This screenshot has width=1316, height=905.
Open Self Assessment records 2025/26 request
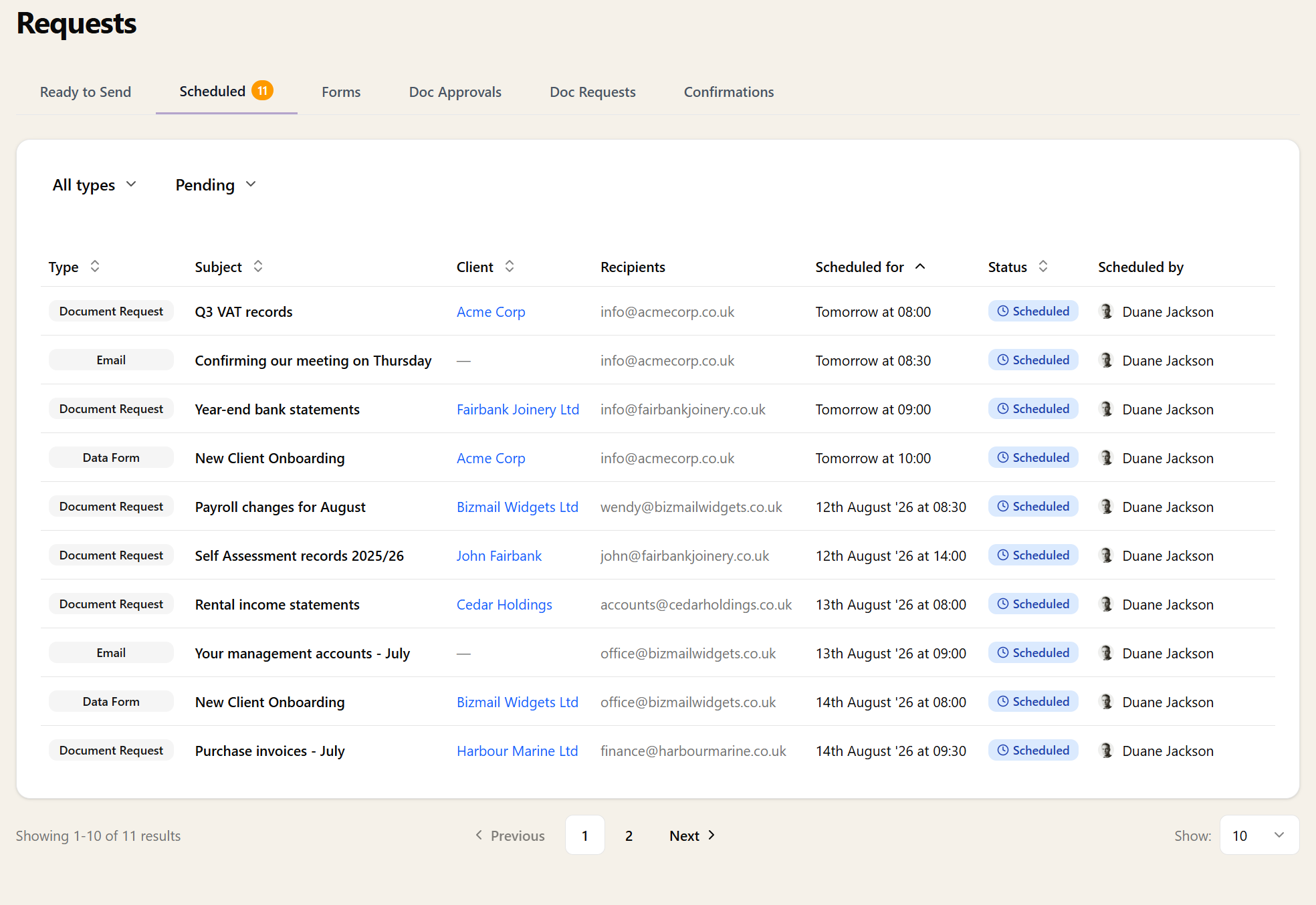click(x=300, y=556)
